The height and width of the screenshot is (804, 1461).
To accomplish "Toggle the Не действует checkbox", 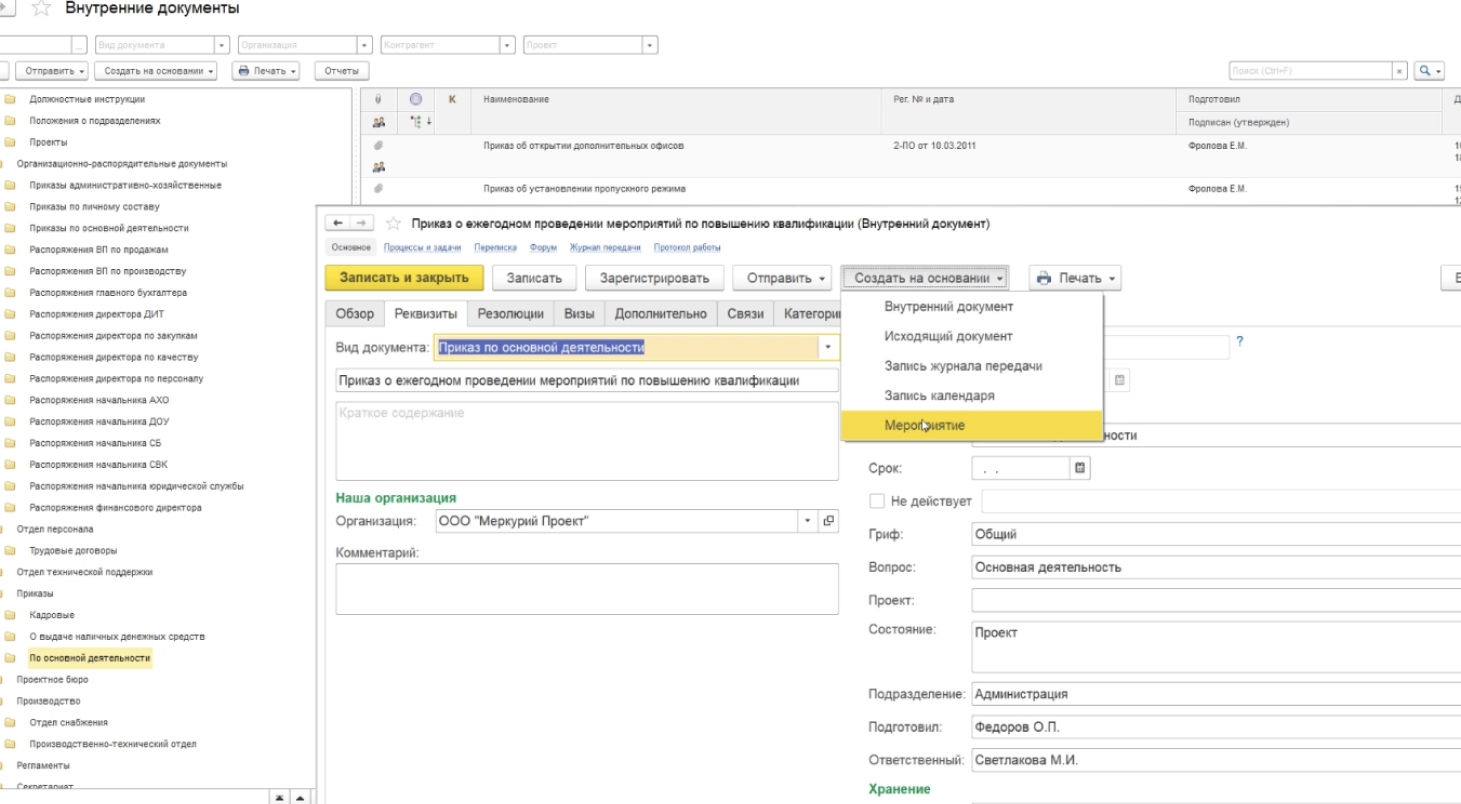I will (877, 501).
